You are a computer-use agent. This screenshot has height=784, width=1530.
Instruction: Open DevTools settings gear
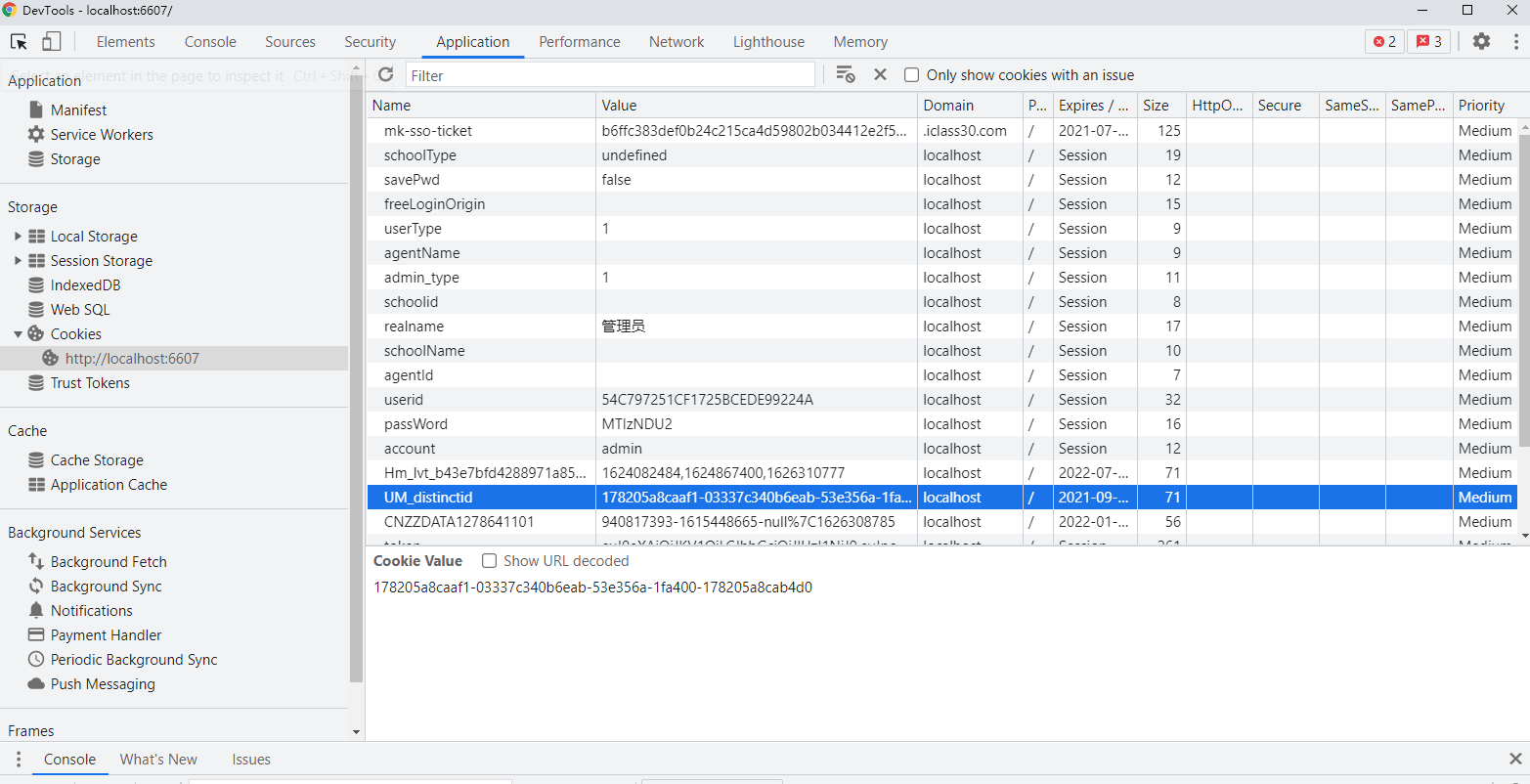click(x=1482, y=41)
